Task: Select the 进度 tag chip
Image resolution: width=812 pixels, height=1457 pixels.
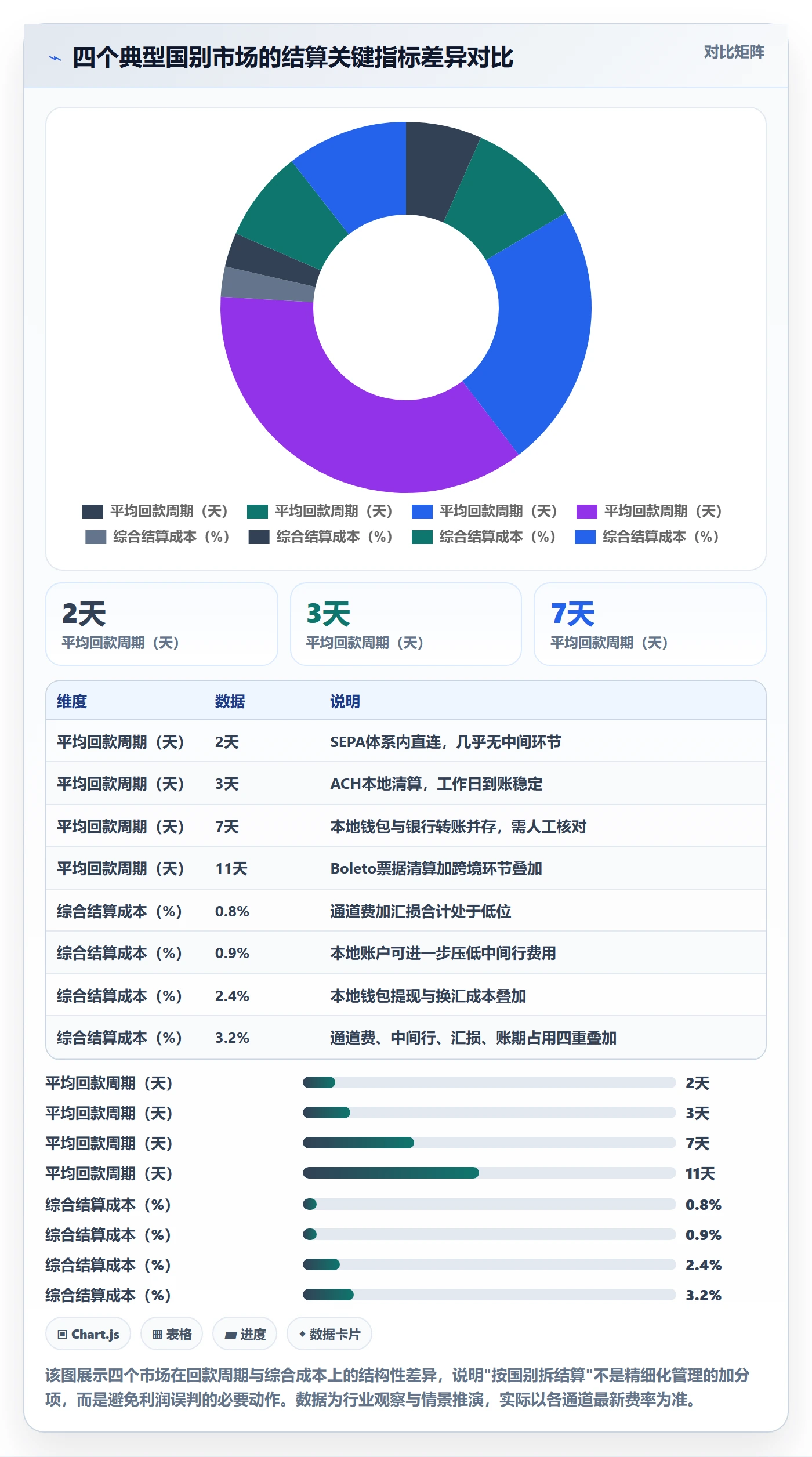Action: (x=245, y=1334)
